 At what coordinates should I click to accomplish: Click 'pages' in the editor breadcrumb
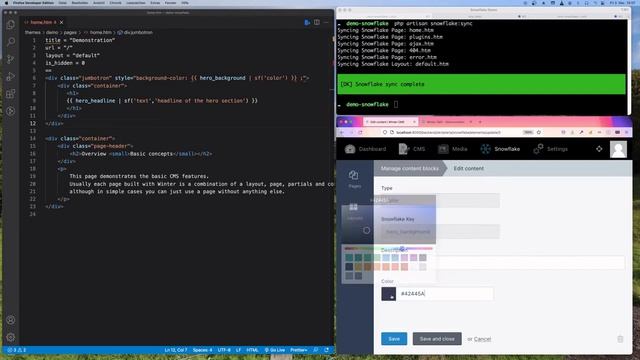coord(70,32)
